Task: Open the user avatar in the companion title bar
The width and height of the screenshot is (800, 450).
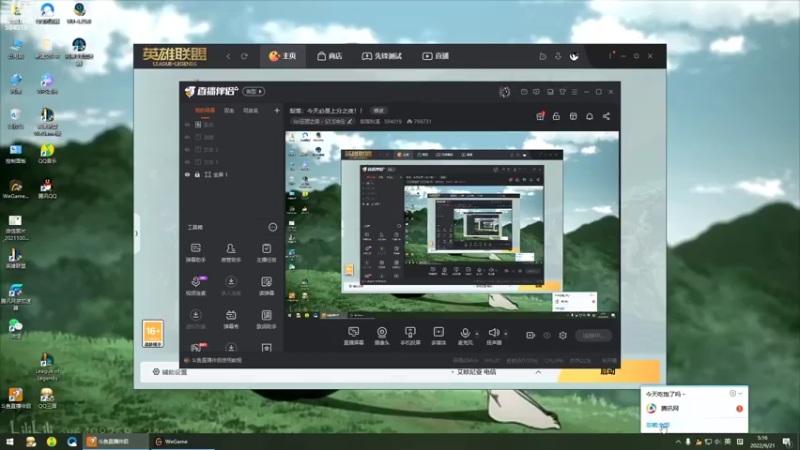Action: (x=505, y=92)
